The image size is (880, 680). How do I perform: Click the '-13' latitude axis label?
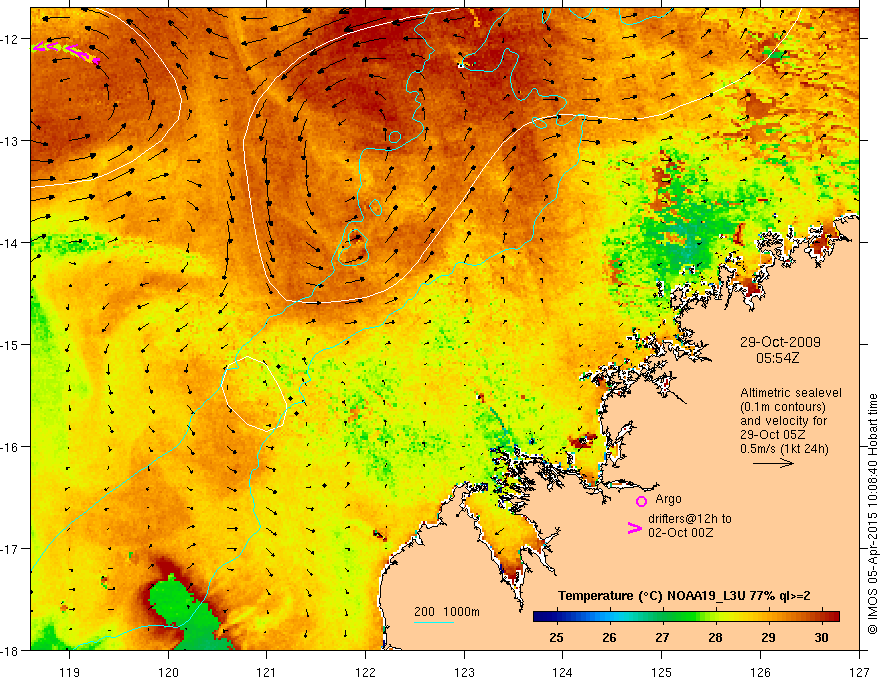10,141
